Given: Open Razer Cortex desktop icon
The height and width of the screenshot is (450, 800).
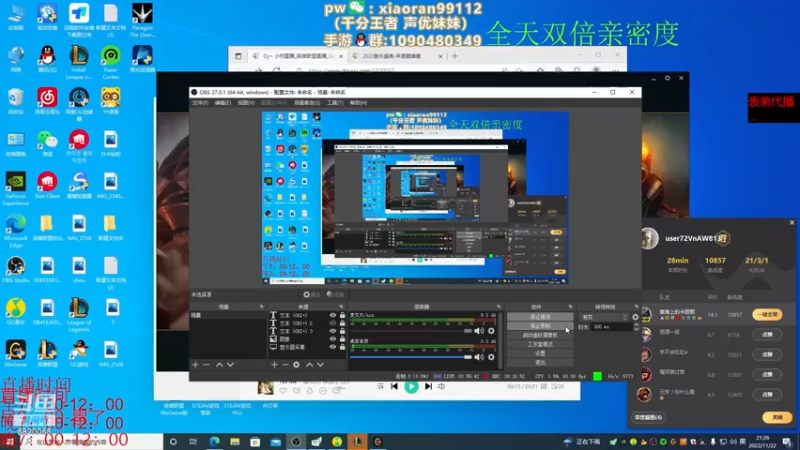Looking at the screenshot, I should tap(111, 62).
